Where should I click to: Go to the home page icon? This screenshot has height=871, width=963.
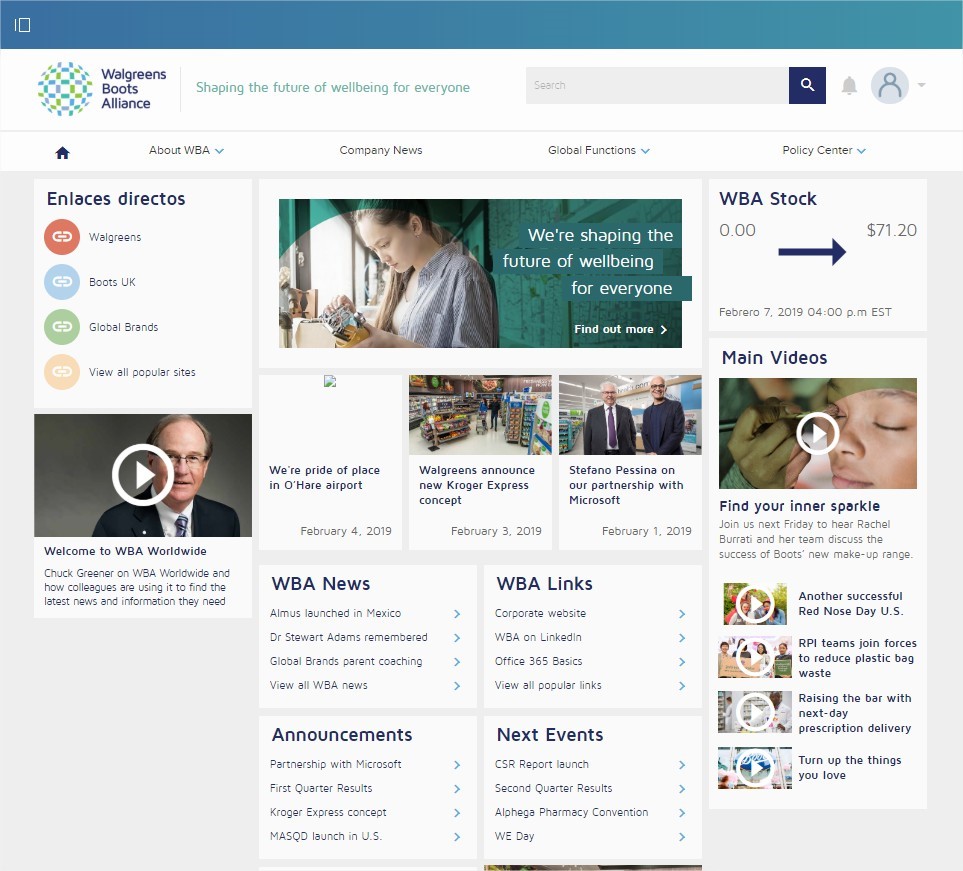pyautogui.click(x=63, y=152)
